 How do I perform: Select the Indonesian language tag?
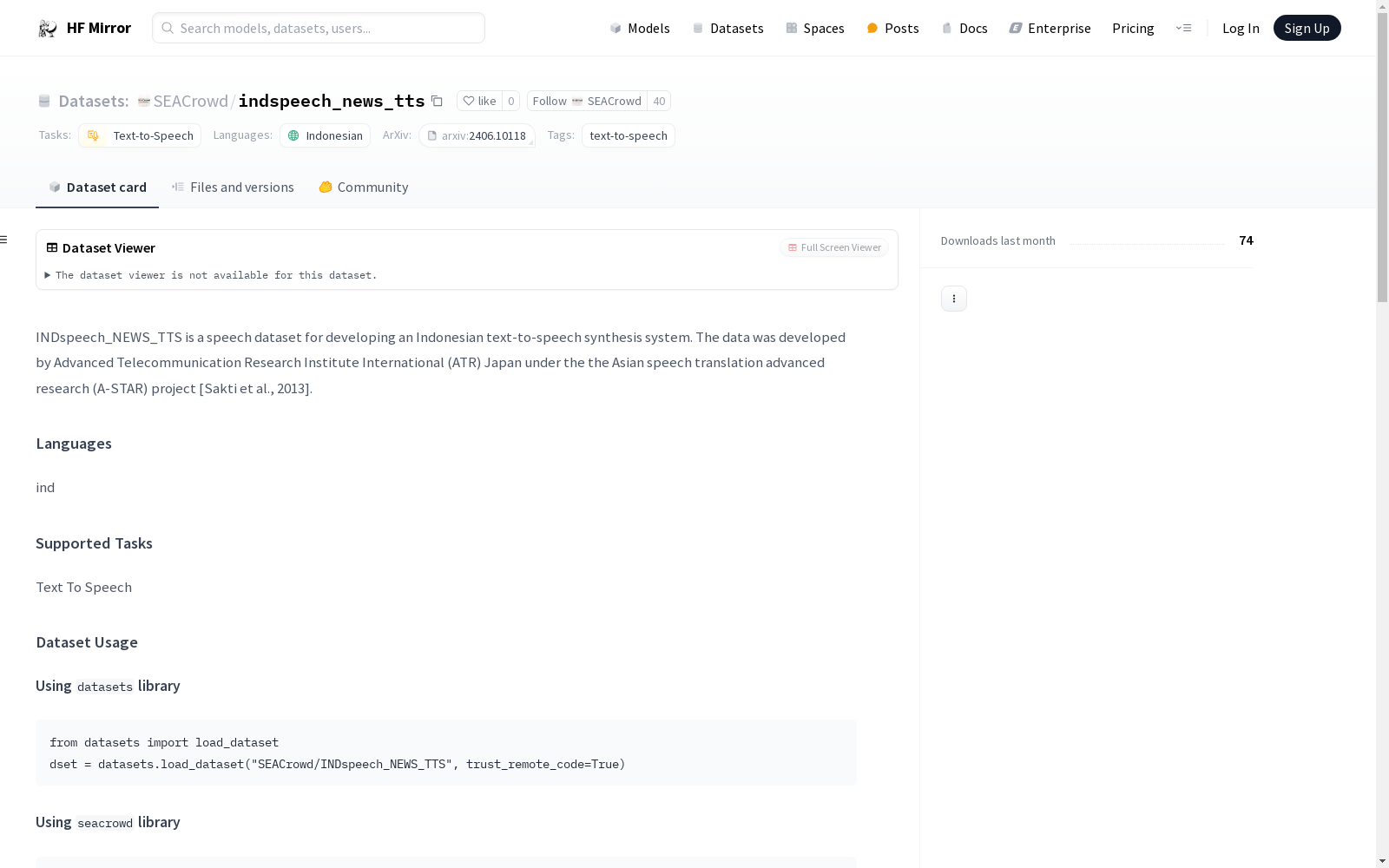coord(326,135)
